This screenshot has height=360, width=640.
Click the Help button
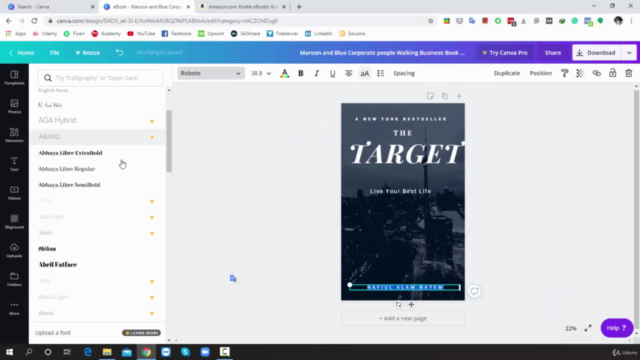coord(617,328)
